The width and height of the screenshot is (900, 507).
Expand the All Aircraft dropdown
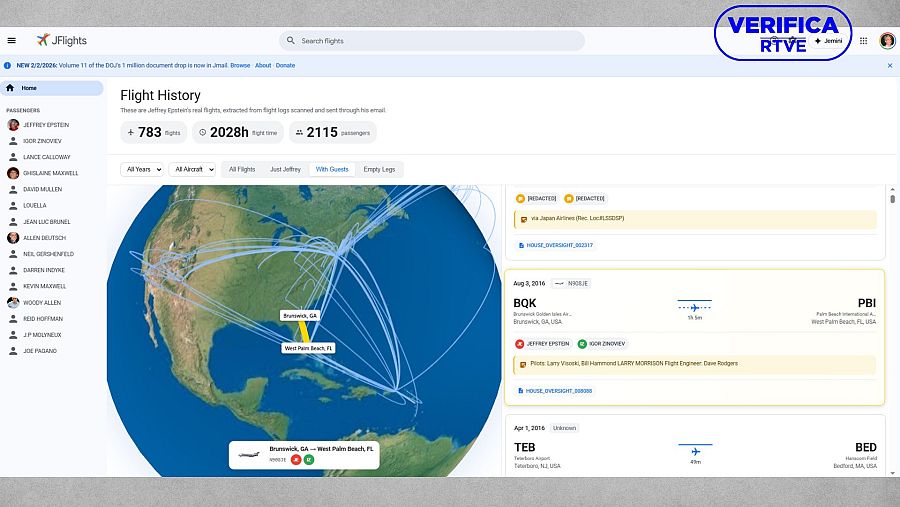tap(192, 170)
